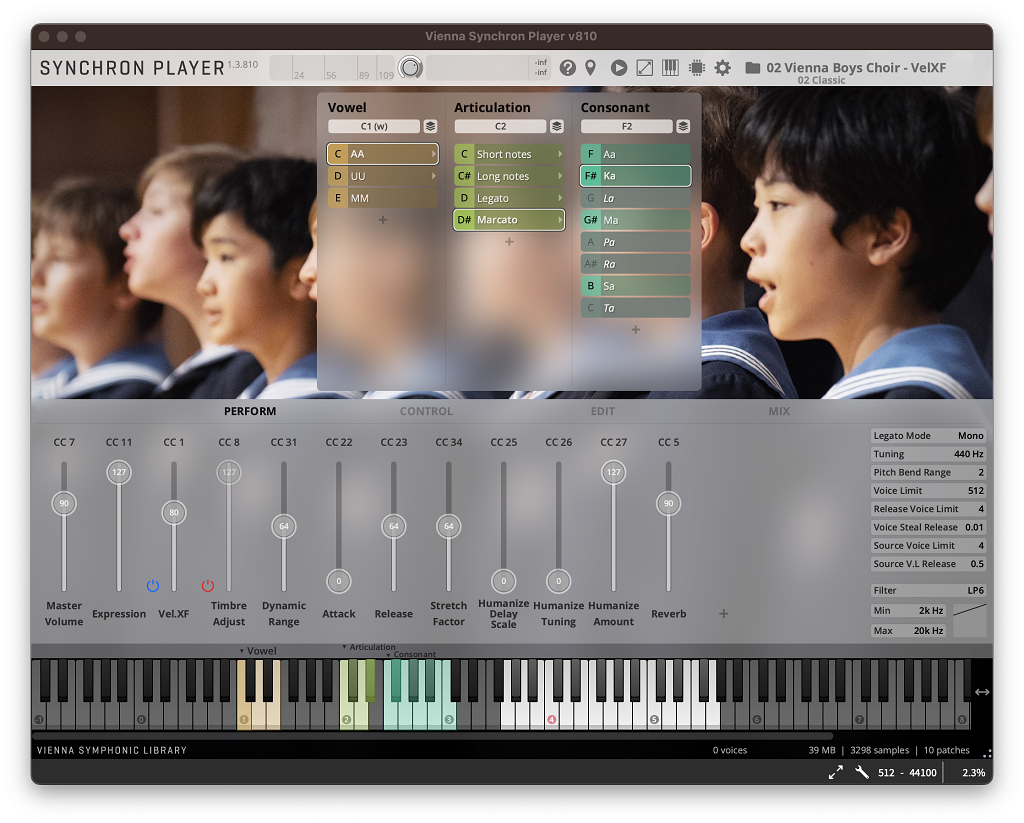Expand the Marcato articulation arrow
Screen dimensions: 1024x823
point(560,219)
